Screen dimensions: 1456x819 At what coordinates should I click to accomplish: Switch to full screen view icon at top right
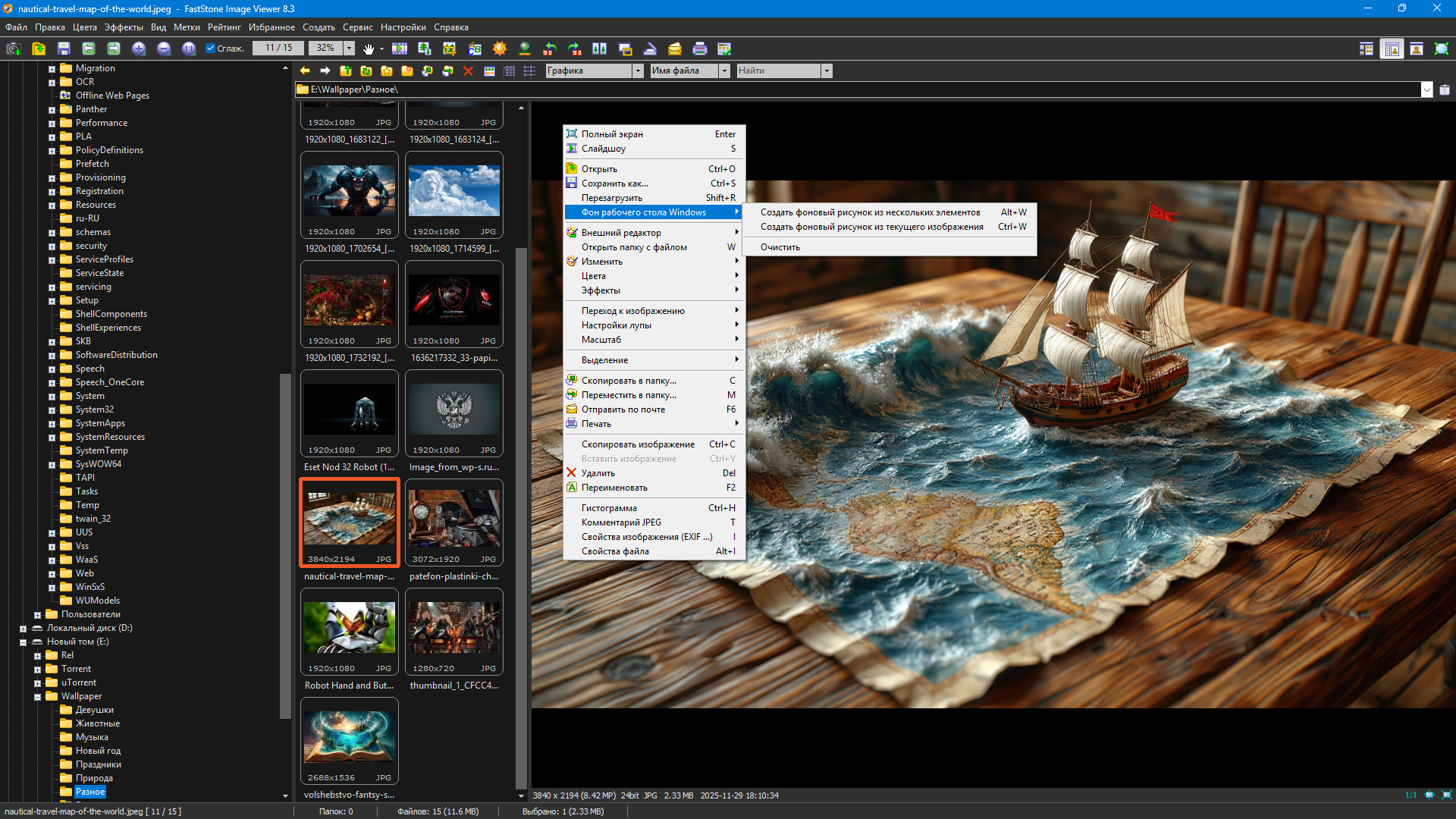tap(1441, 49)
